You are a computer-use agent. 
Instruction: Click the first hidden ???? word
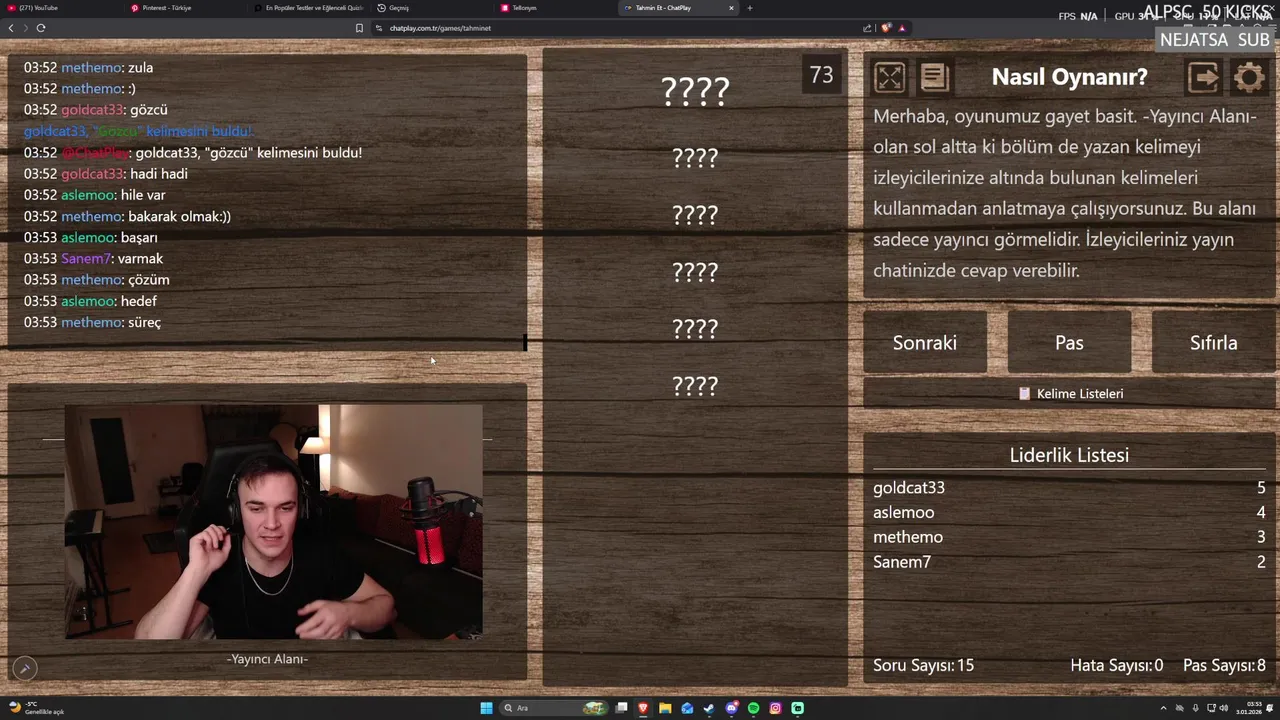pos(695,91)
